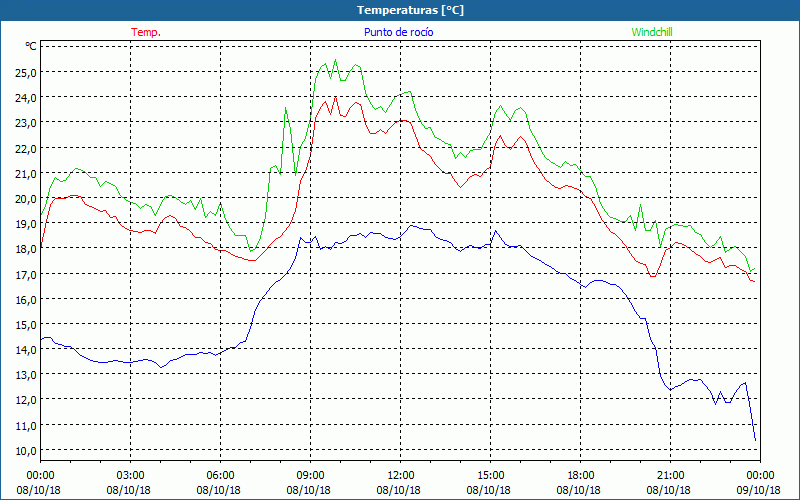Click the 16,0 y-axis value
The image size is (800, 500).
tap(26, 299)
